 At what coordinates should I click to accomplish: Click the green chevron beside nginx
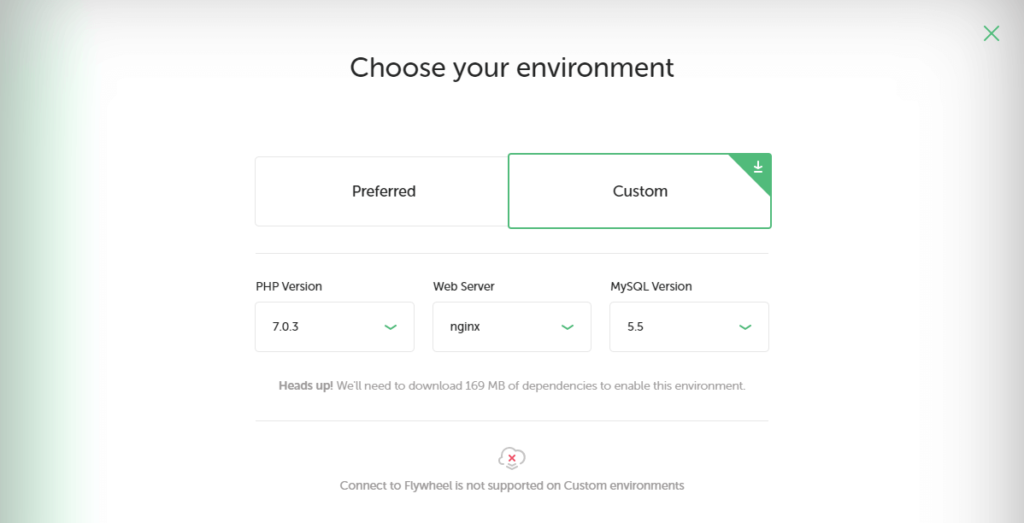567,327
